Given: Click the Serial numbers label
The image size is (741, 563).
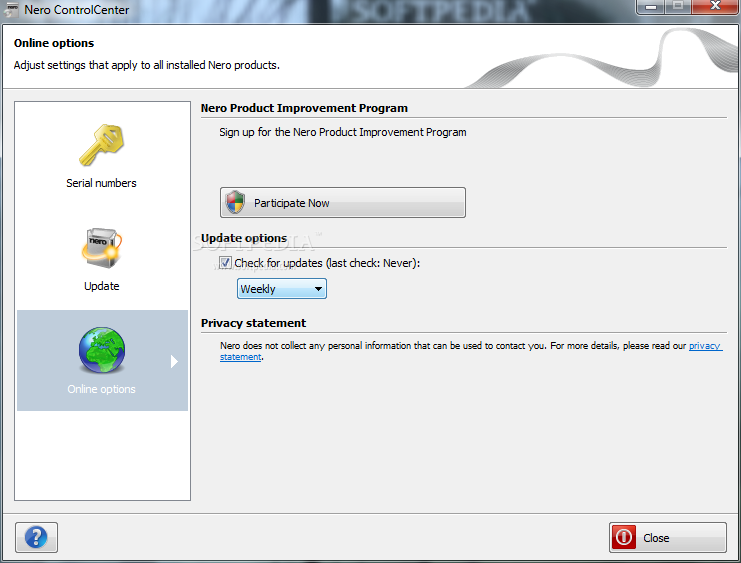Looking at the screenshot, I should (101, 183).
